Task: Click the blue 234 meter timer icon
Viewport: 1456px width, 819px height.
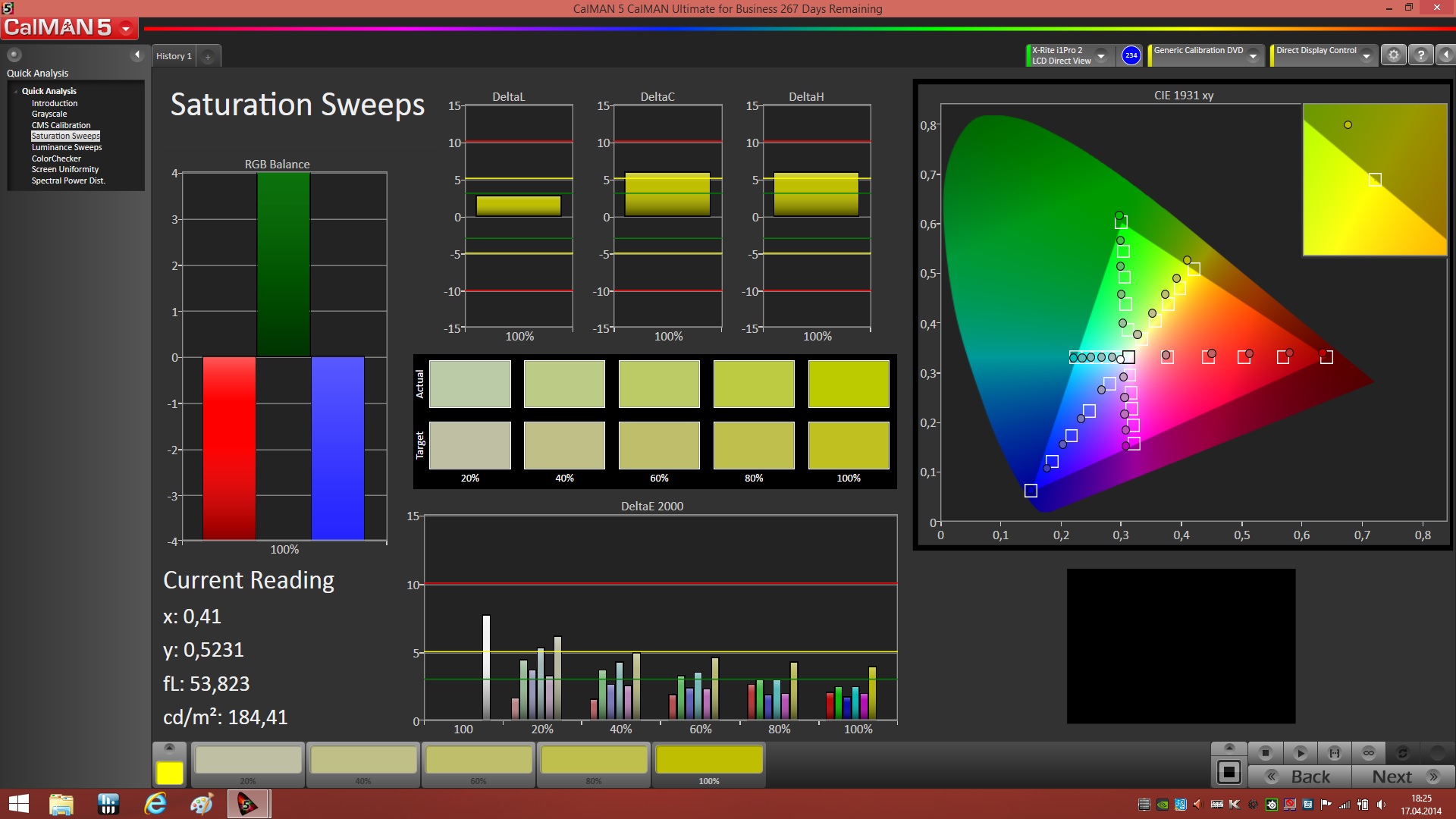Action: (x=1131, y=55)
